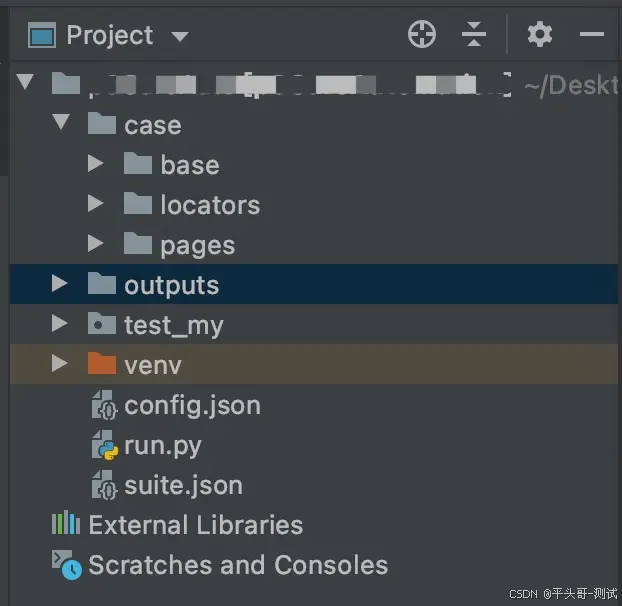Select the pages folder name

point(198,247)
